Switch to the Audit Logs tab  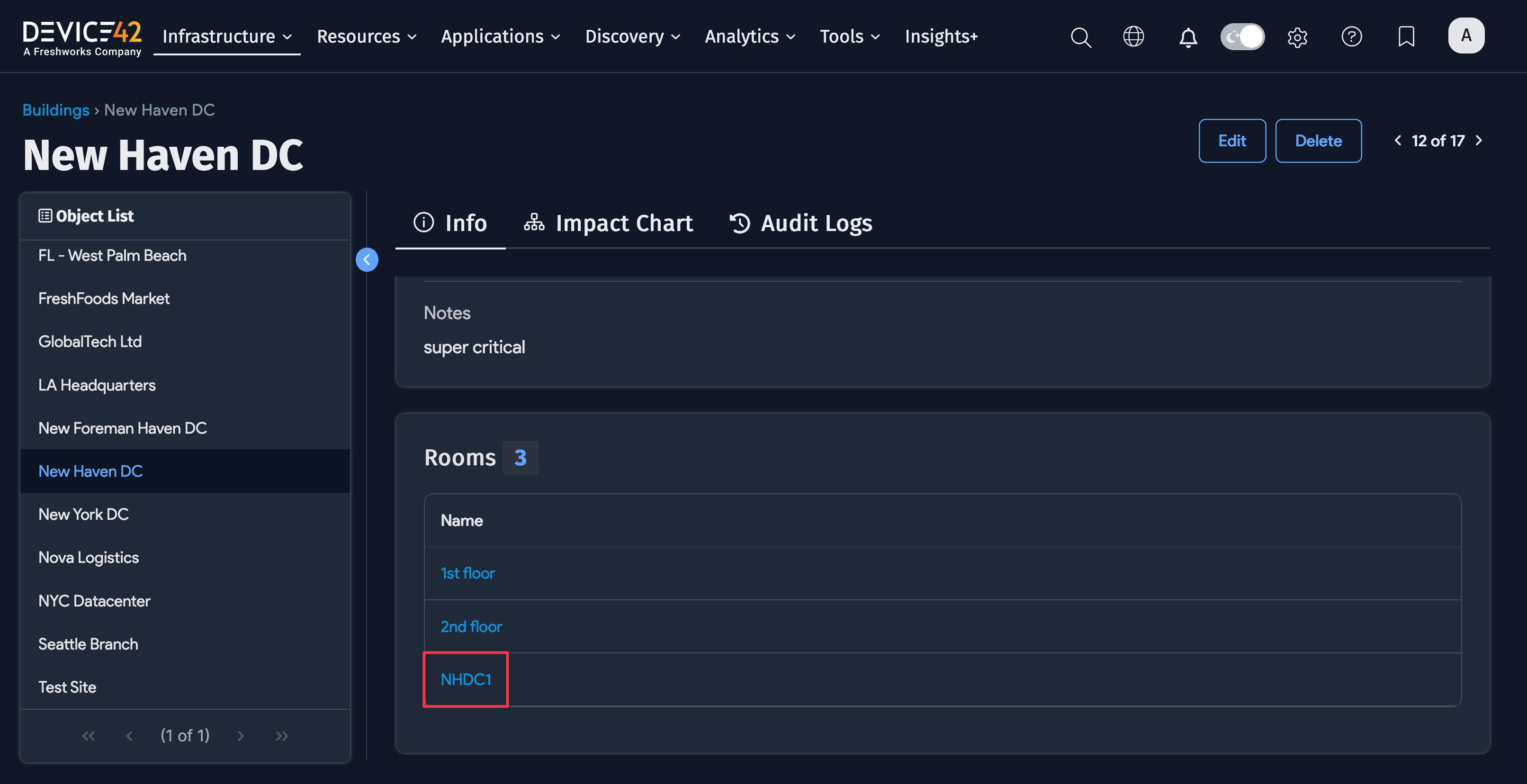800,223
